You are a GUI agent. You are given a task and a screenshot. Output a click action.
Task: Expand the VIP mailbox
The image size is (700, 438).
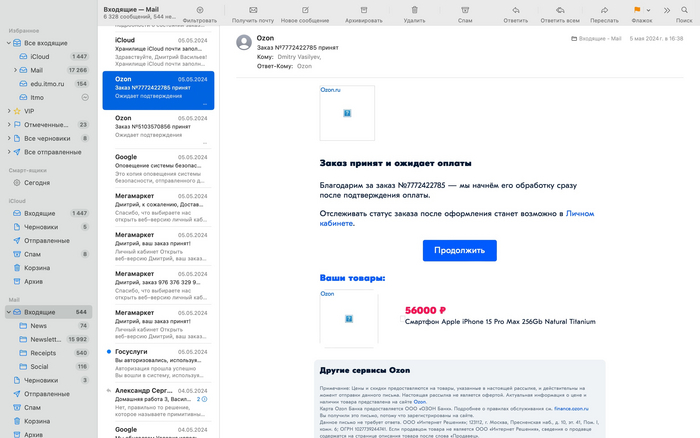[8, 111]
